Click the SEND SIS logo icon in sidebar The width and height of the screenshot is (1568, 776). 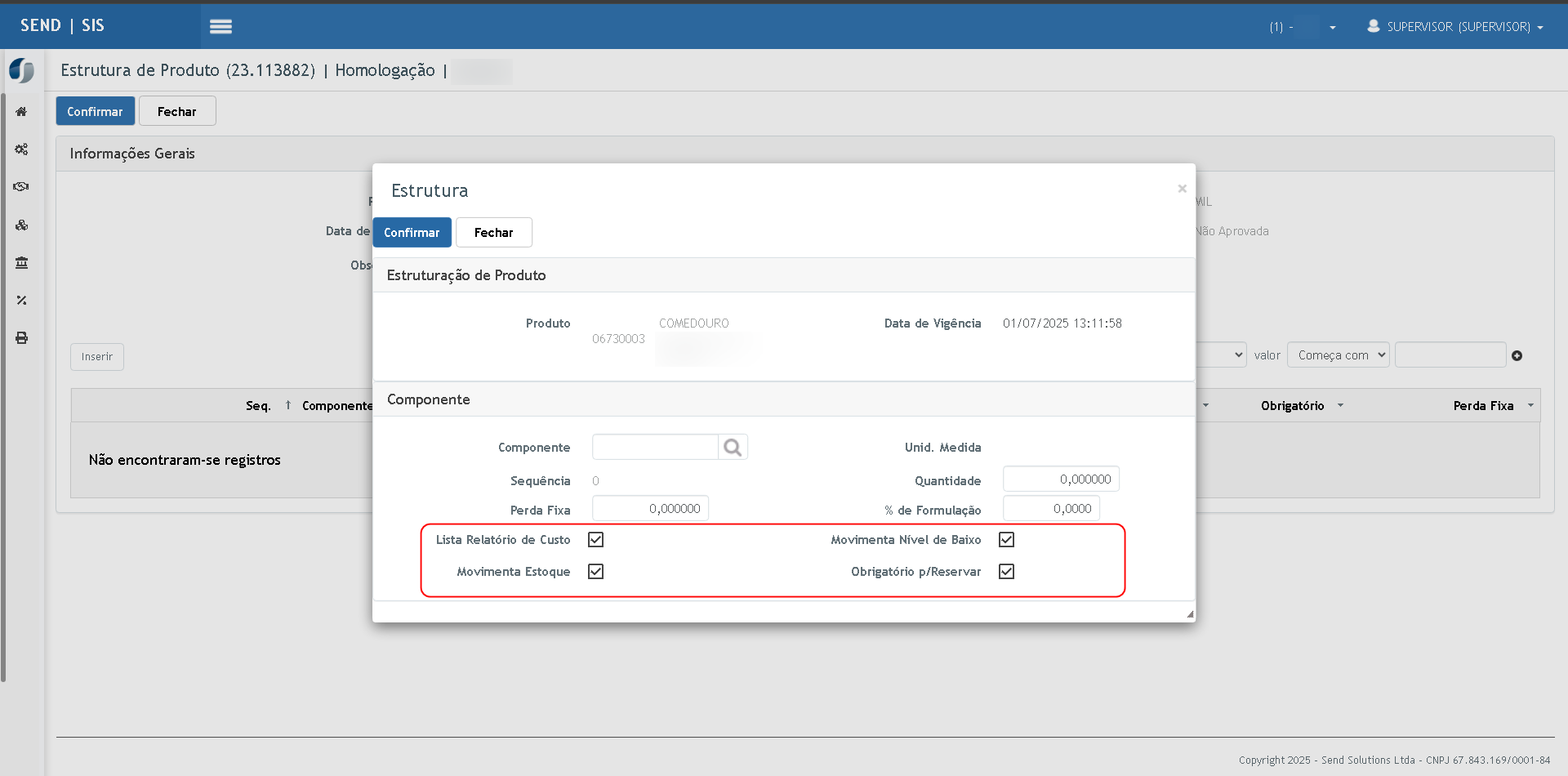pyautogui.click(x=22, y=70)
